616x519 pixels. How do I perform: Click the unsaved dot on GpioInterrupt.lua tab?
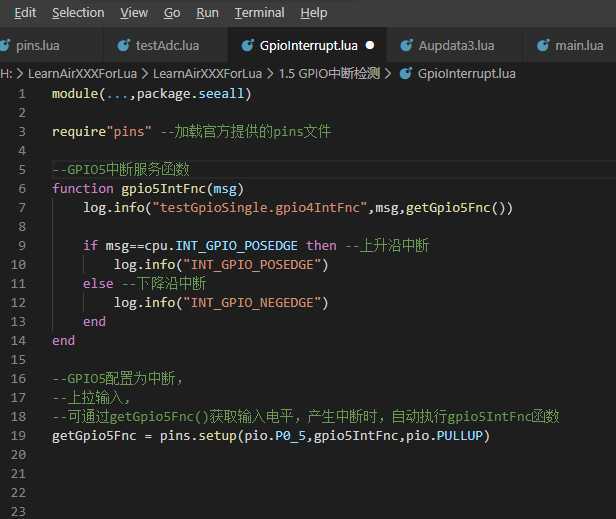coord(370,46)
